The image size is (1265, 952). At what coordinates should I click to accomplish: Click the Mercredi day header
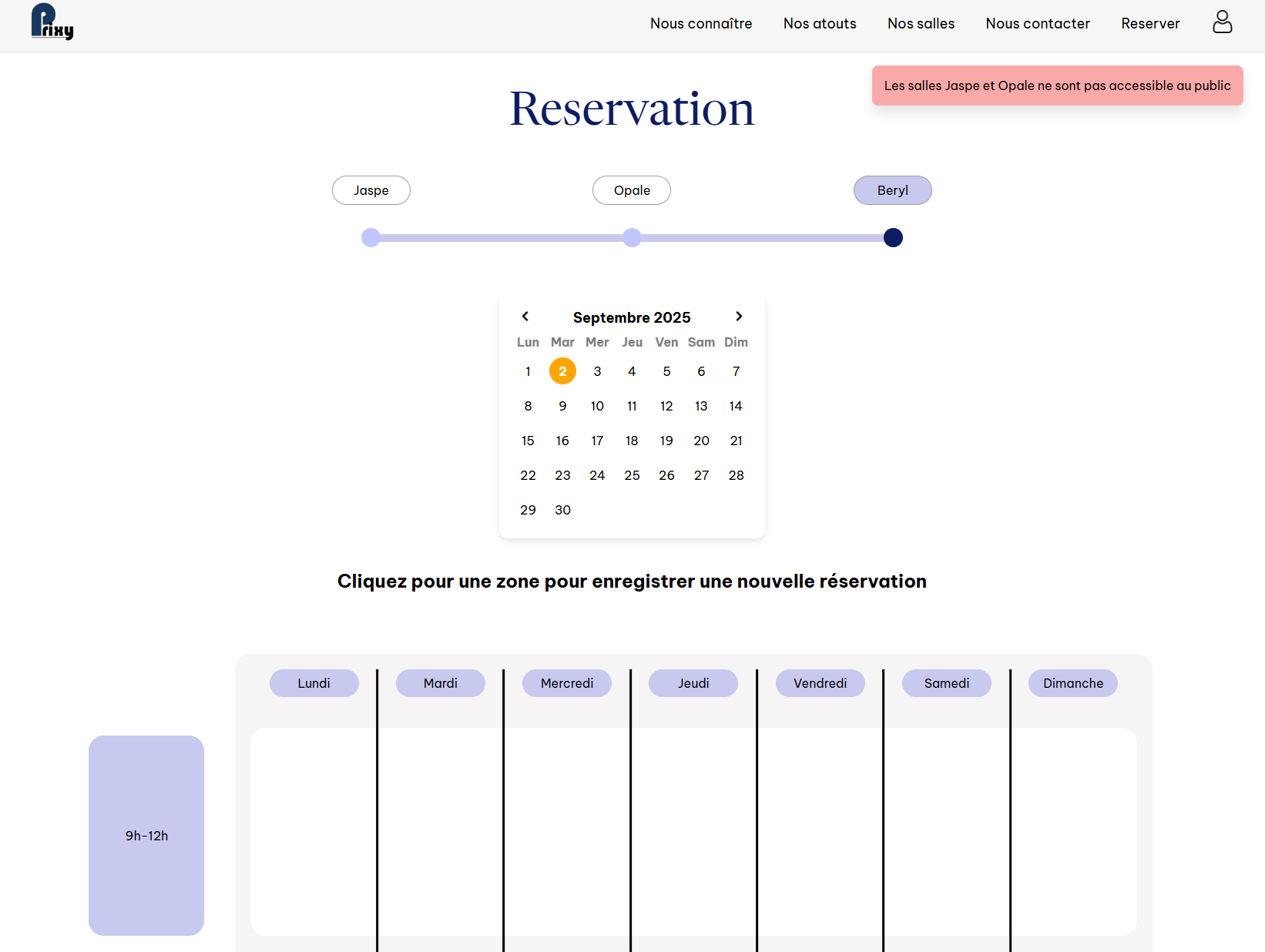coord(566,683)
